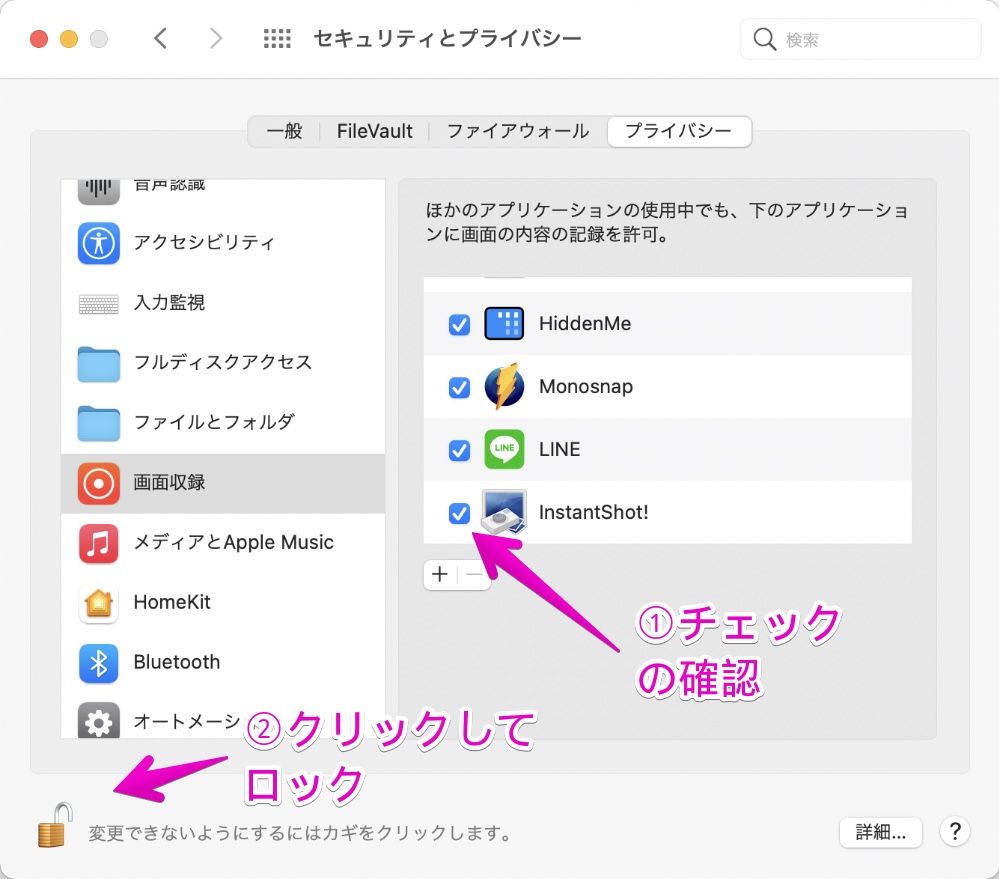Image resolution: width=999 pixels, height=879 pixels.
Task: Select the フルディスクアクセス folder icon
Action: click(x=99, y=364)
